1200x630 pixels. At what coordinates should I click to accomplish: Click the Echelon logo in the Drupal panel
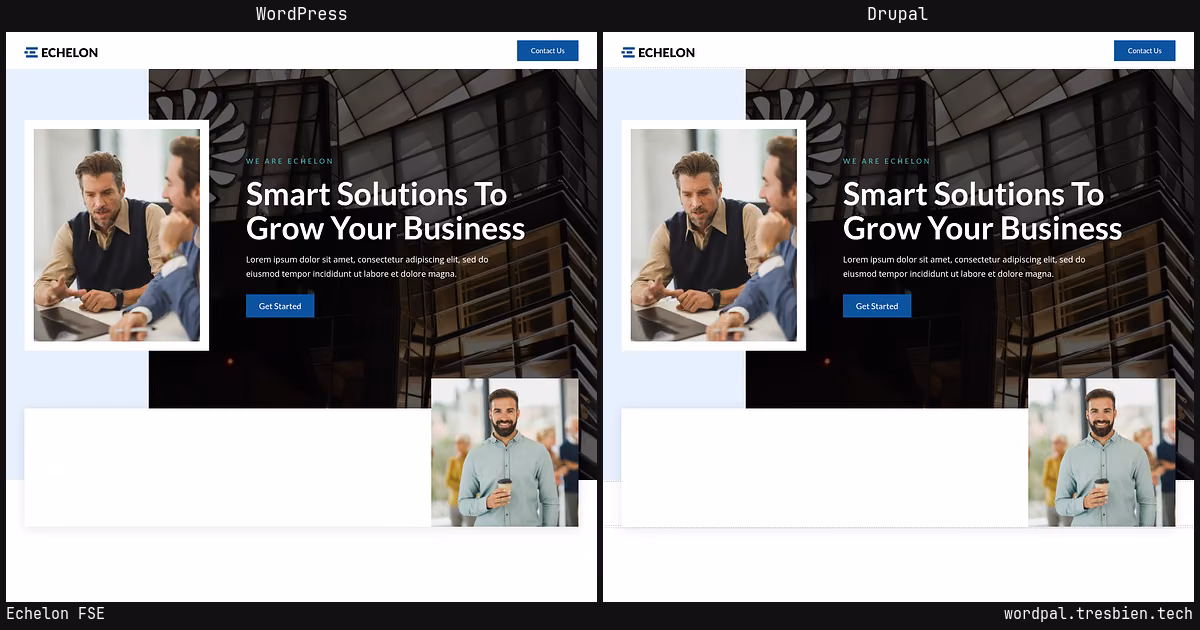[658, 52]
